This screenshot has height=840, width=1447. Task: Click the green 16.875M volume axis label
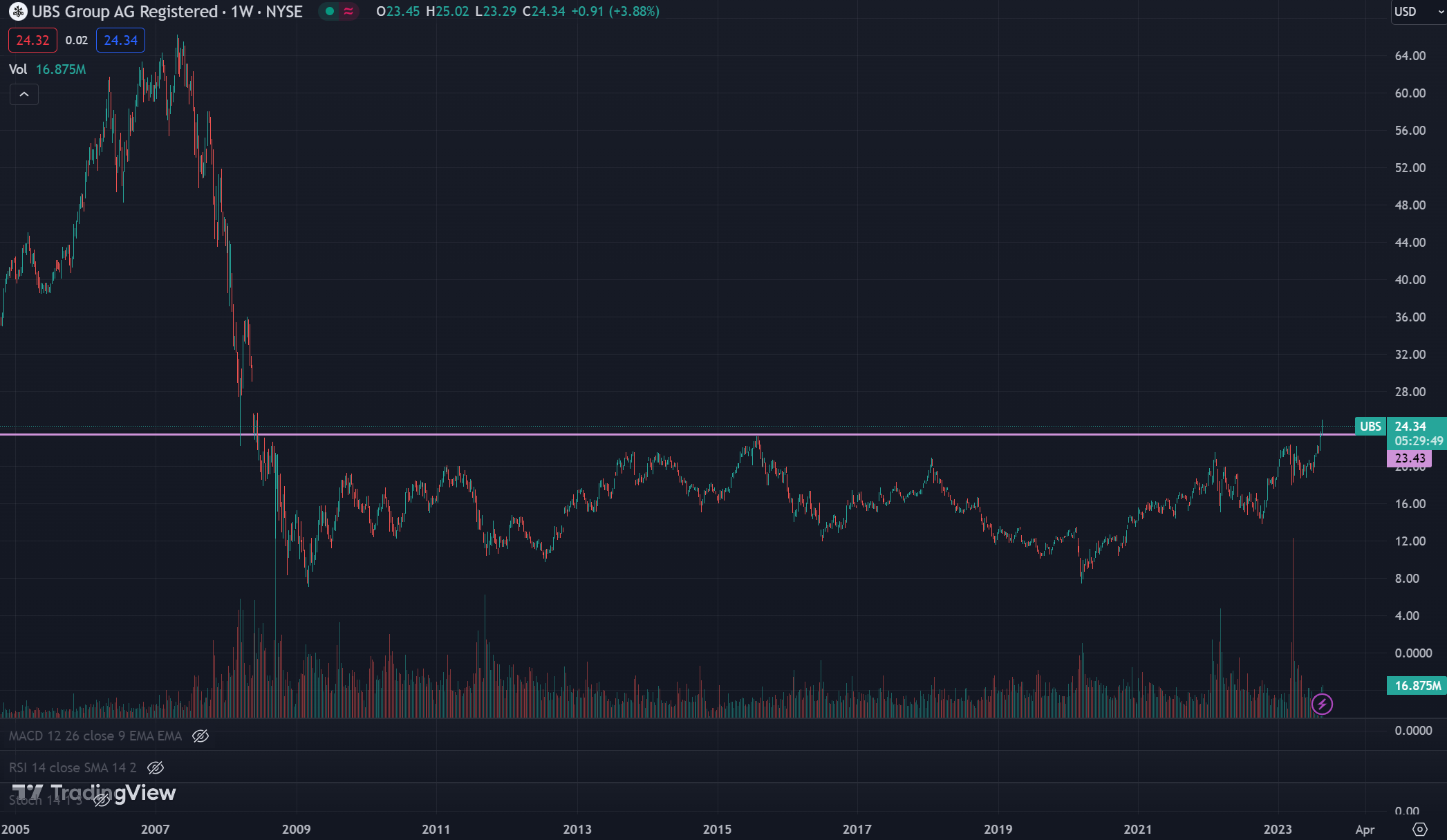1417,686
